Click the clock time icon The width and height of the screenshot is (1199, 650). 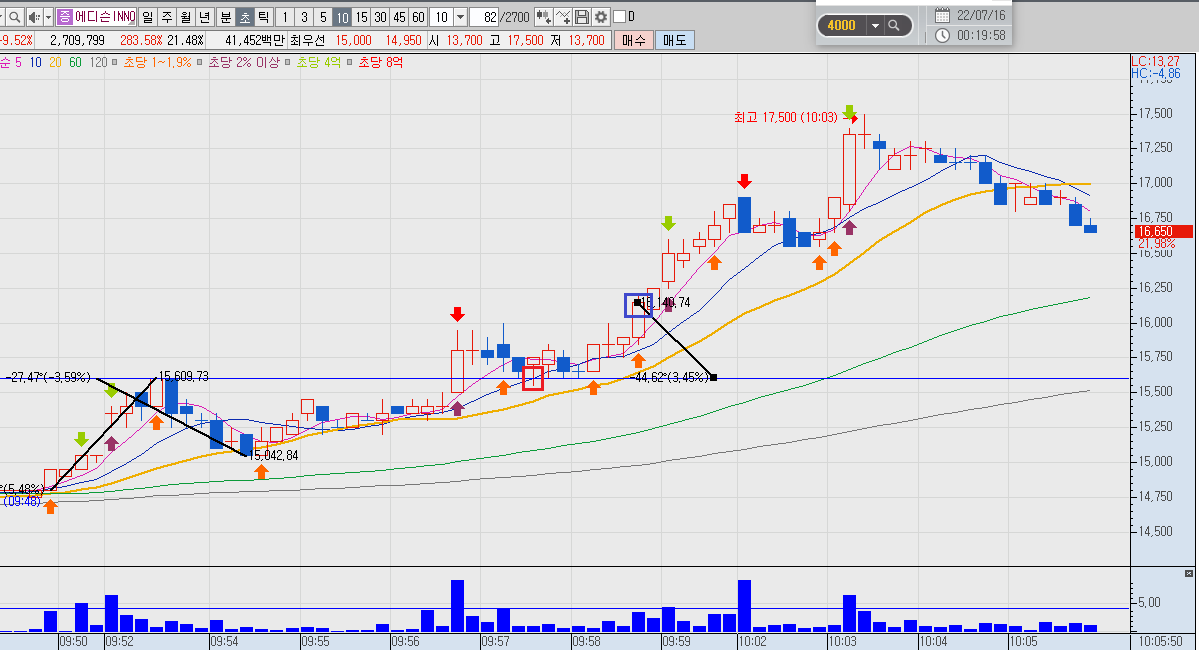(942, 35)
